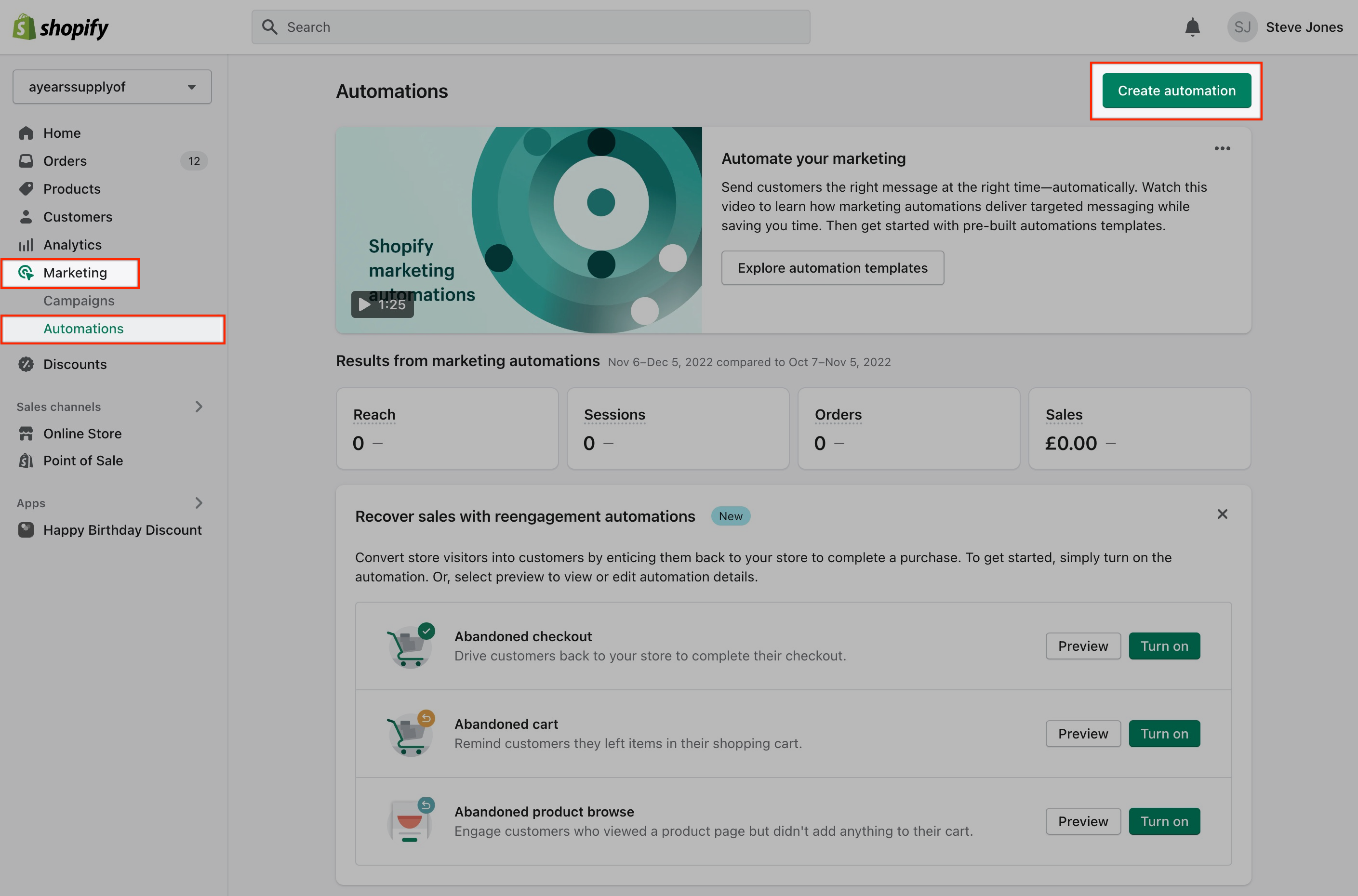1358x896 pixels.
Task: Turn on Abandoned product browse automation
Action: tap(1164, 821)
